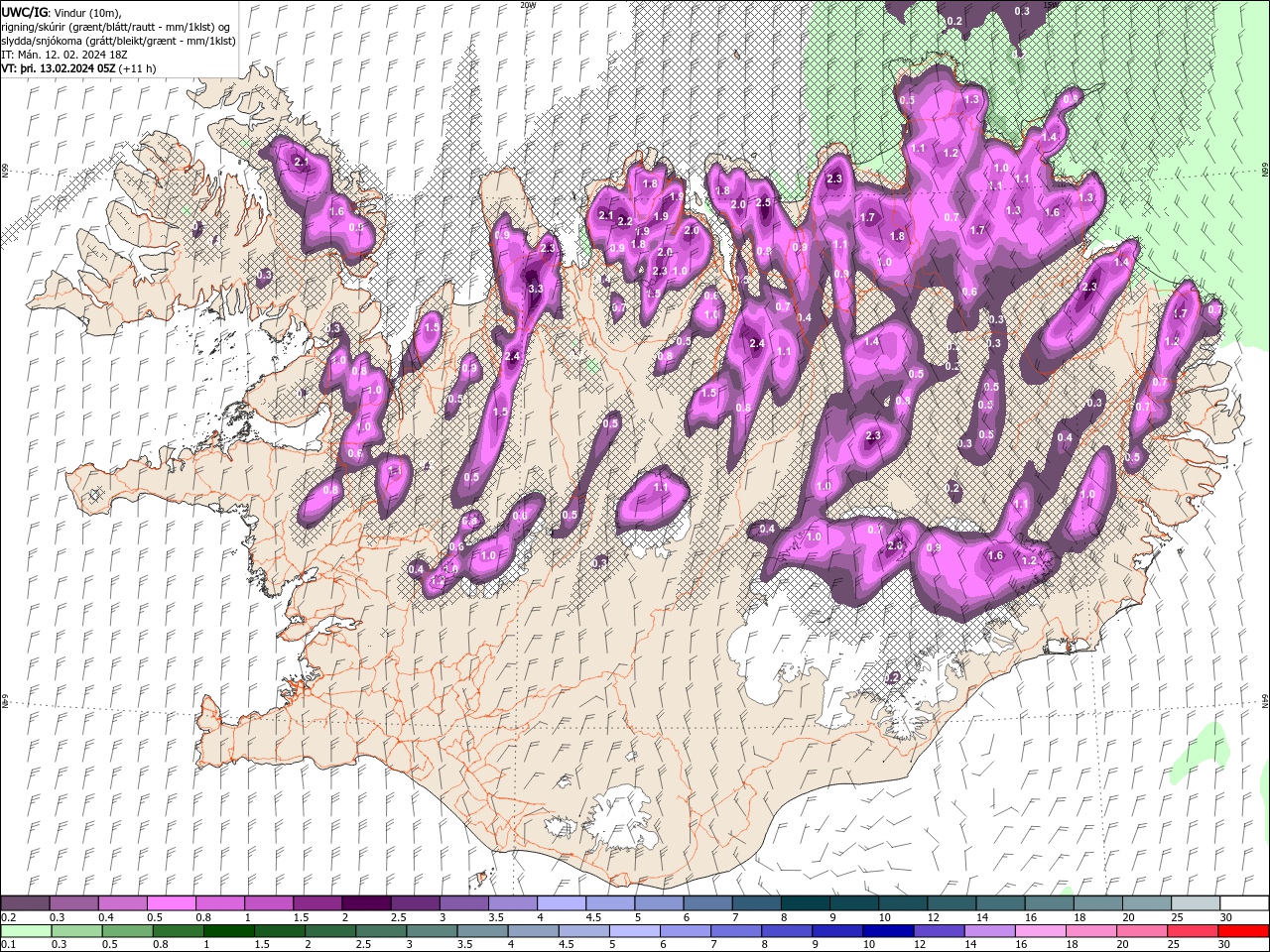Click the "rigning/skúrir (grænt/blátt/rautt - mm/1klst) og" line
Screen dimensions: 1270x952
[x=117, y=26]
